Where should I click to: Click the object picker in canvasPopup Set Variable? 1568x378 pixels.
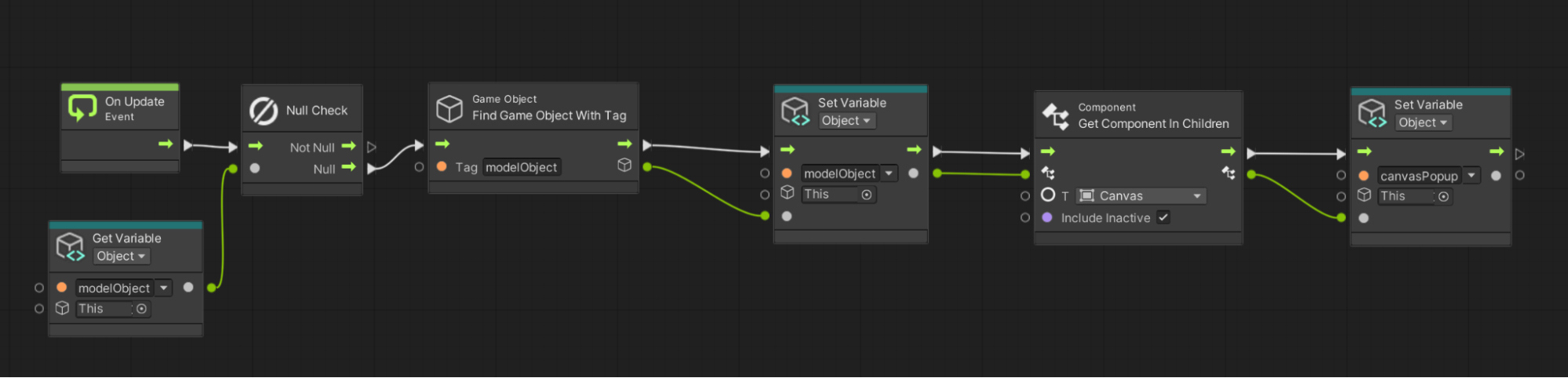[1443, 197]
